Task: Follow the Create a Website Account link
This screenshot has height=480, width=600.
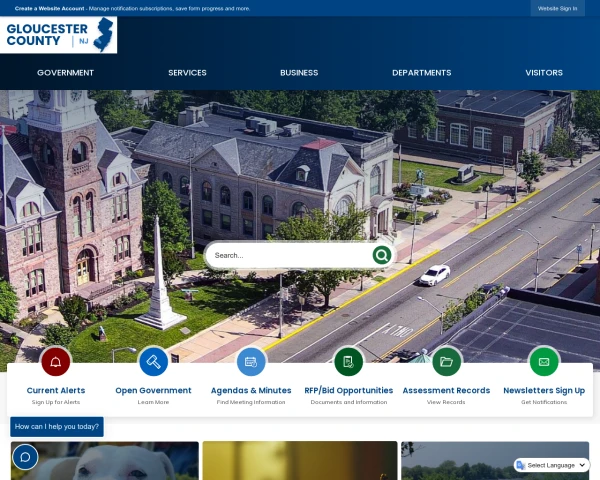Action: [50, 8]
